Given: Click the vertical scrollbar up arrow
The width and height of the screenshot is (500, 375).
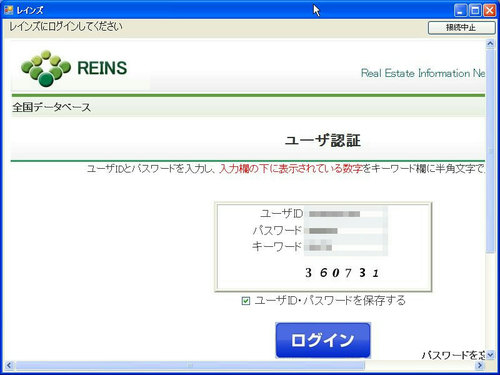Looking at the screenshot, I should coord(490,44).
